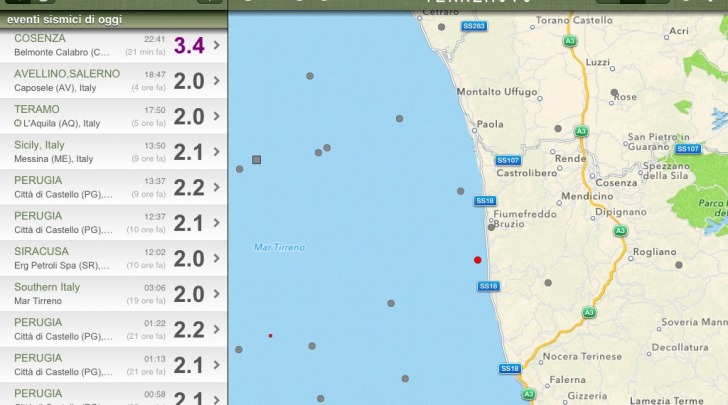
Task: Tap the Paola town label
Action: [490, 124]
